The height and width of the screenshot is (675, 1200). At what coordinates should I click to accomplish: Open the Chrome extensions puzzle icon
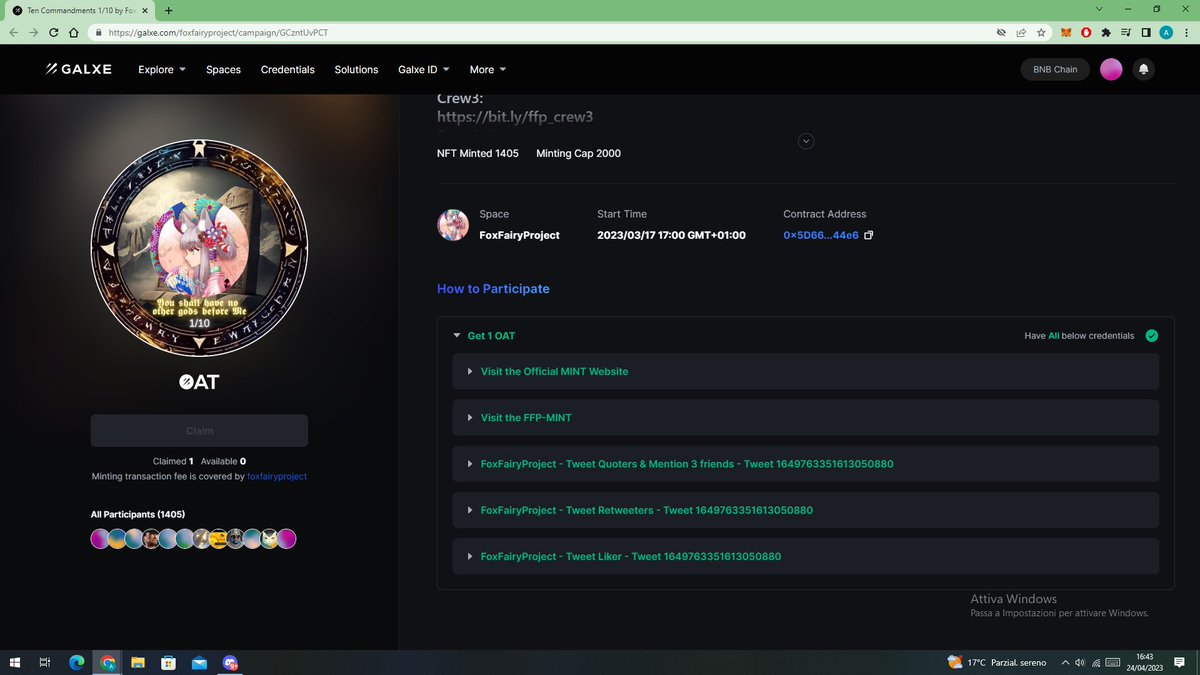coord(1106,32)
